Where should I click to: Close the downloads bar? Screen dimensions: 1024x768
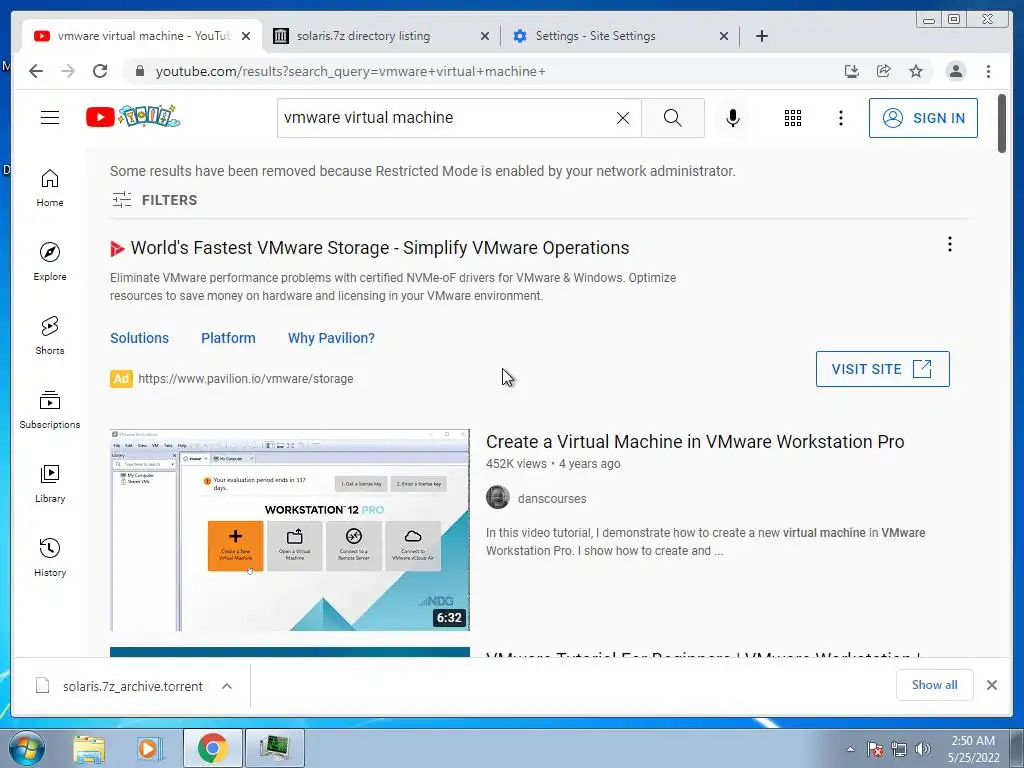(x=991, y=685)
